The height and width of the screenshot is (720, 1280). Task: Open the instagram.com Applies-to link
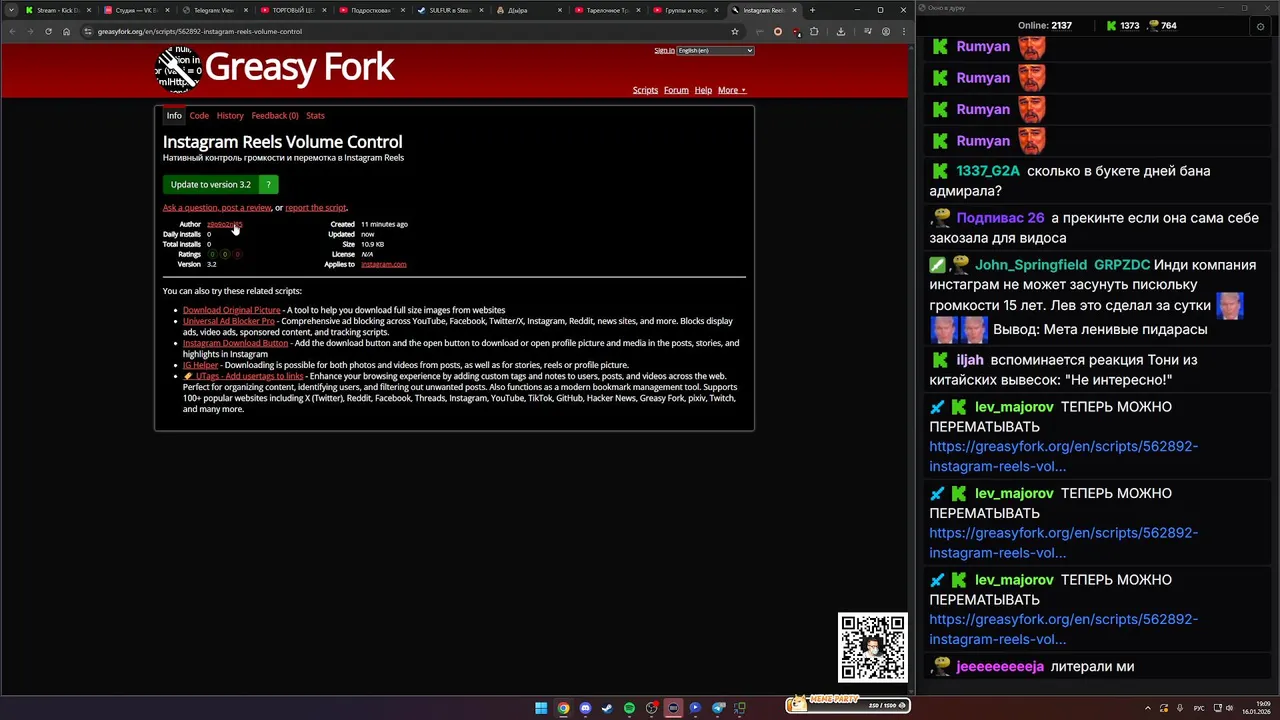384,264
